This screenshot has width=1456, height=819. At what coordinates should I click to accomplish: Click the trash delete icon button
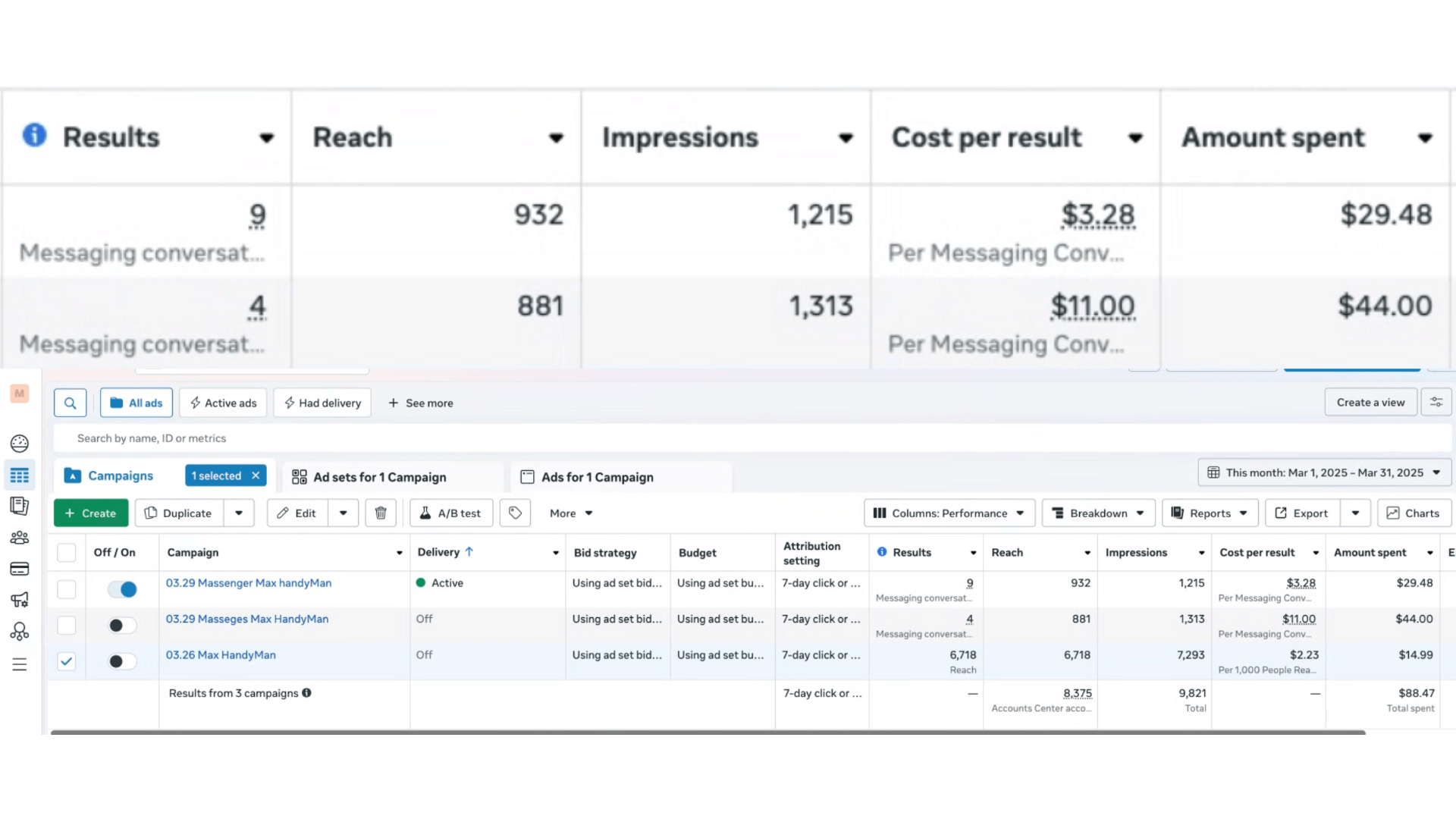[381, 513]
